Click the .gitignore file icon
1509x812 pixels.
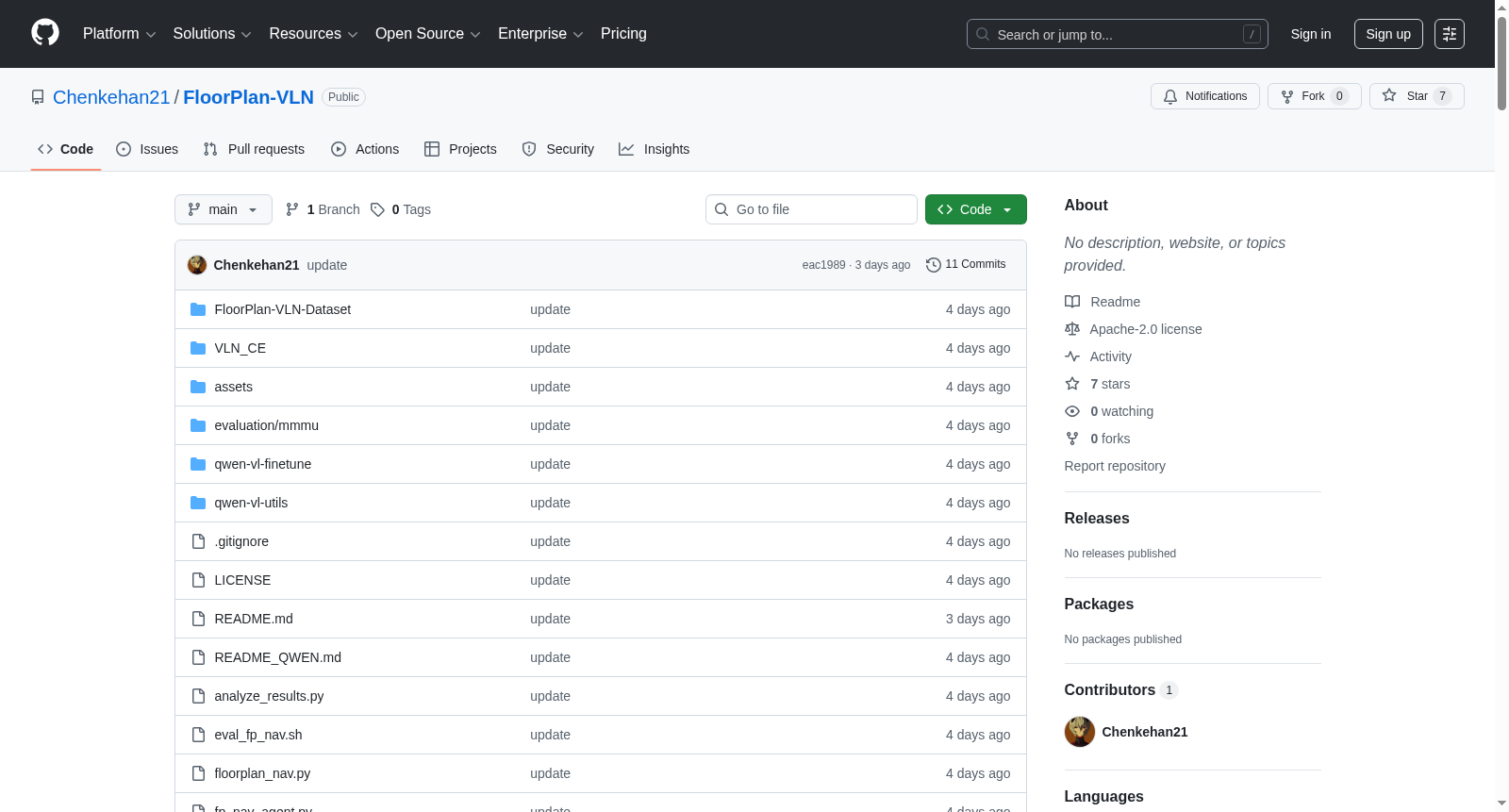198,541
